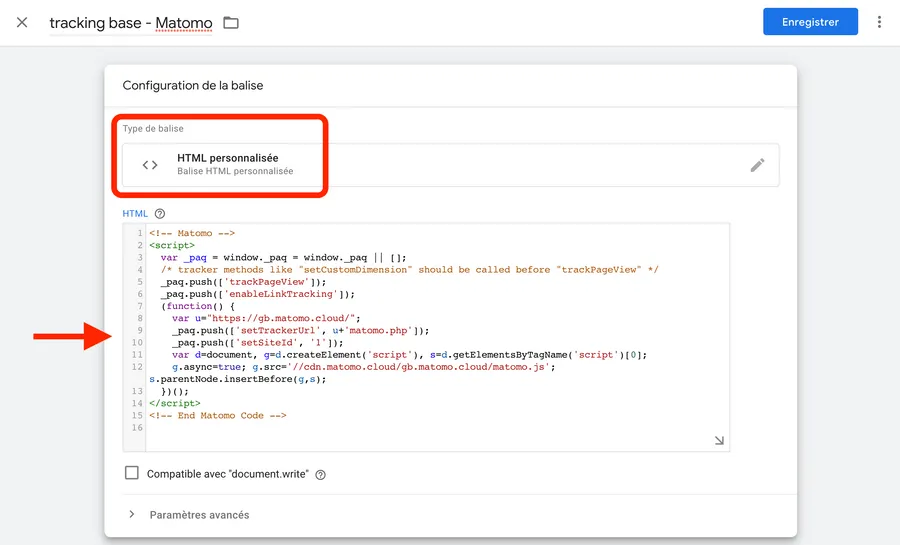The height and width of the screenshot is (545, 900).
Task: Click the '<!-- Matomo -->' comment line
Action: [x=192, y=233]
